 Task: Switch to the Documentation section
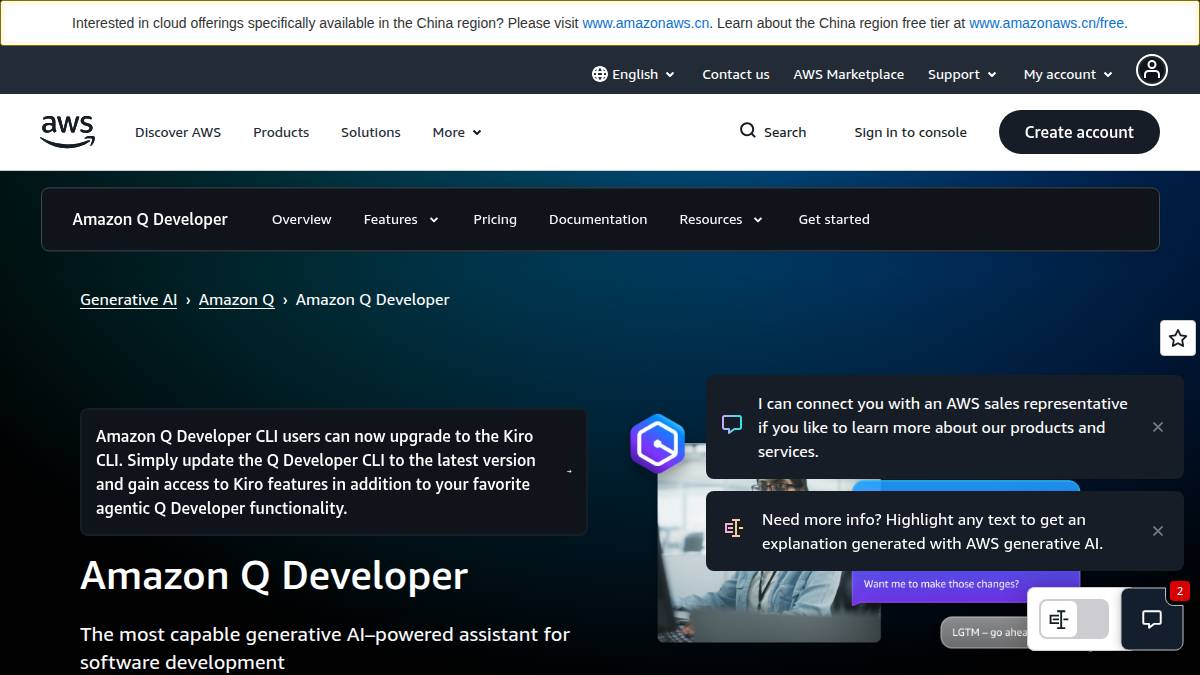point(598,219)
